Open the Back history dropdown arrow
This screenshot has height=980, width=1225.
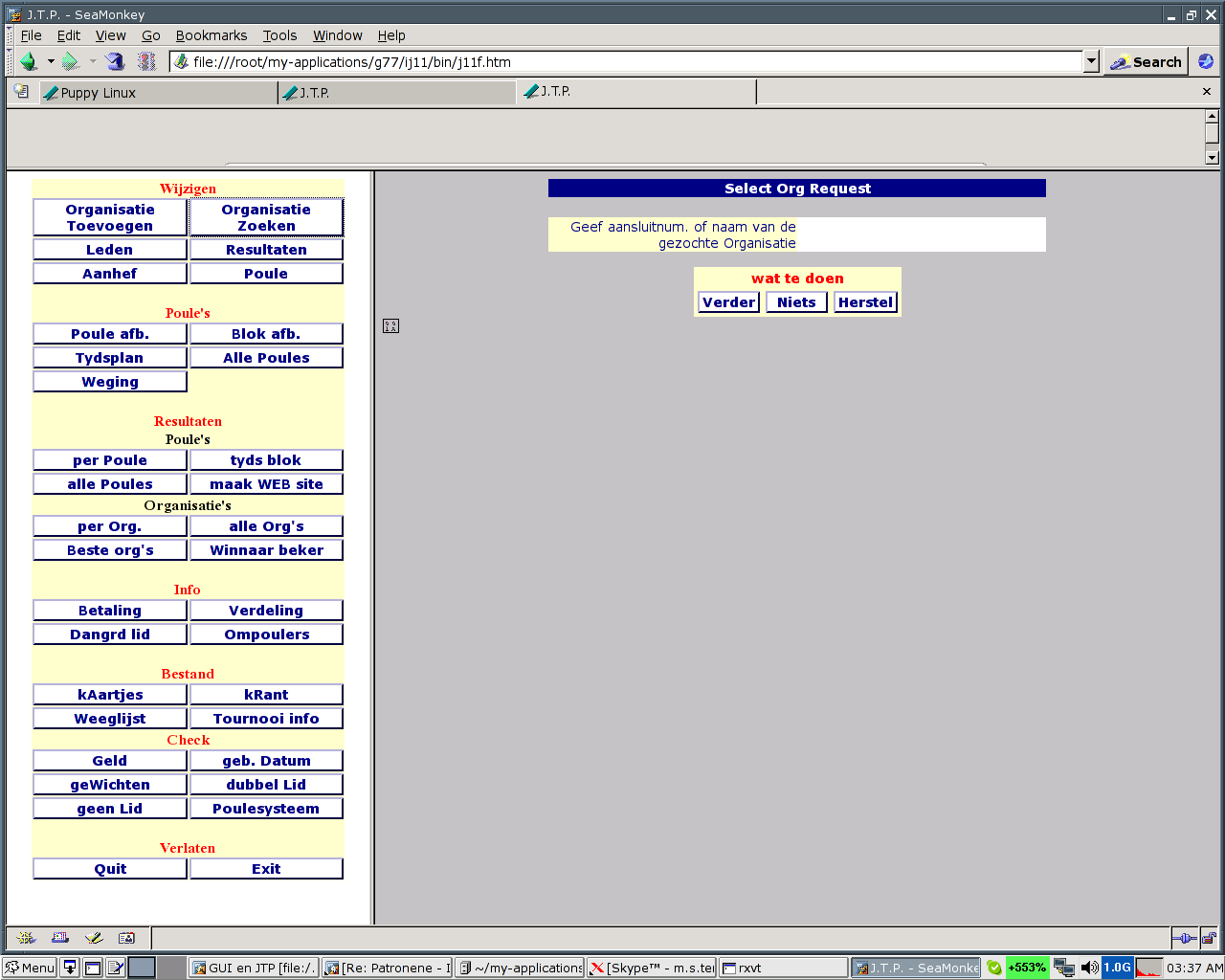click(51, 62)
